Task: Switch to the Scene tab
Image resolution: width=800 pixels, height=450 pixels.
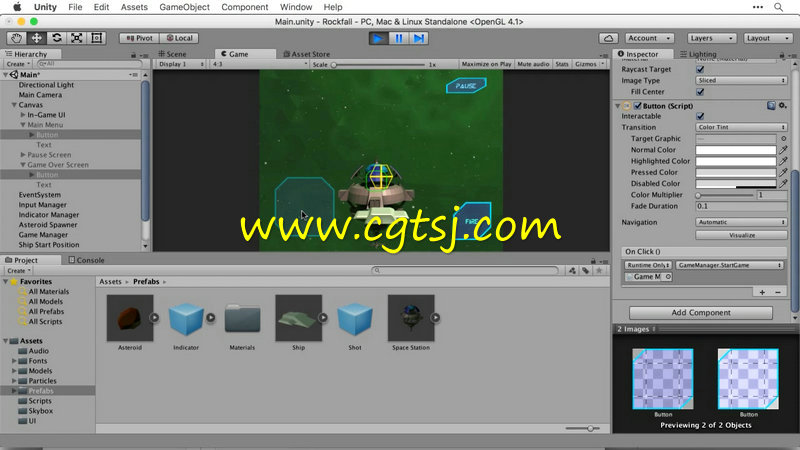Action: tap(172, 54)
